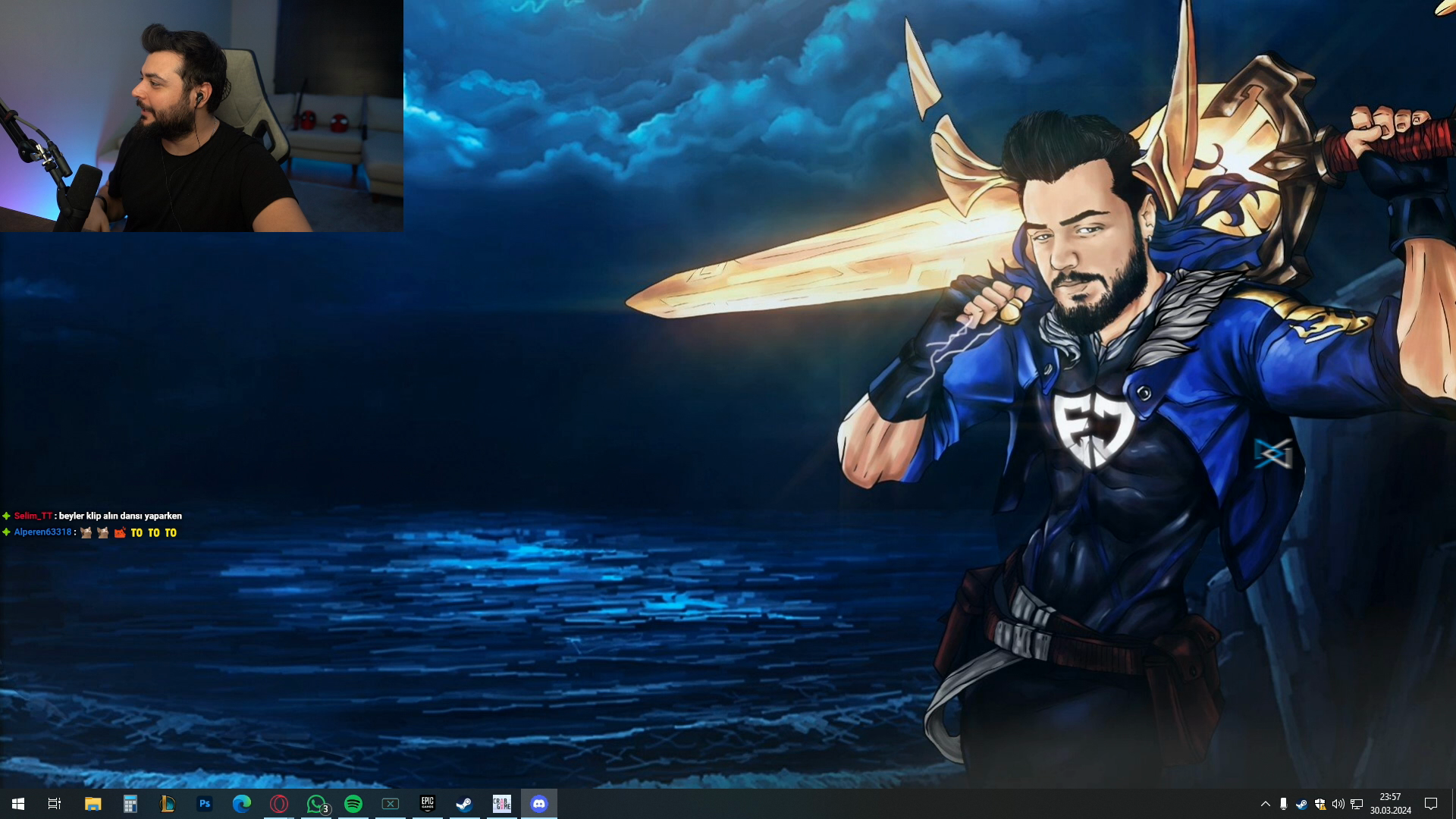Open Task View from the taskbar

click(55, 804)
